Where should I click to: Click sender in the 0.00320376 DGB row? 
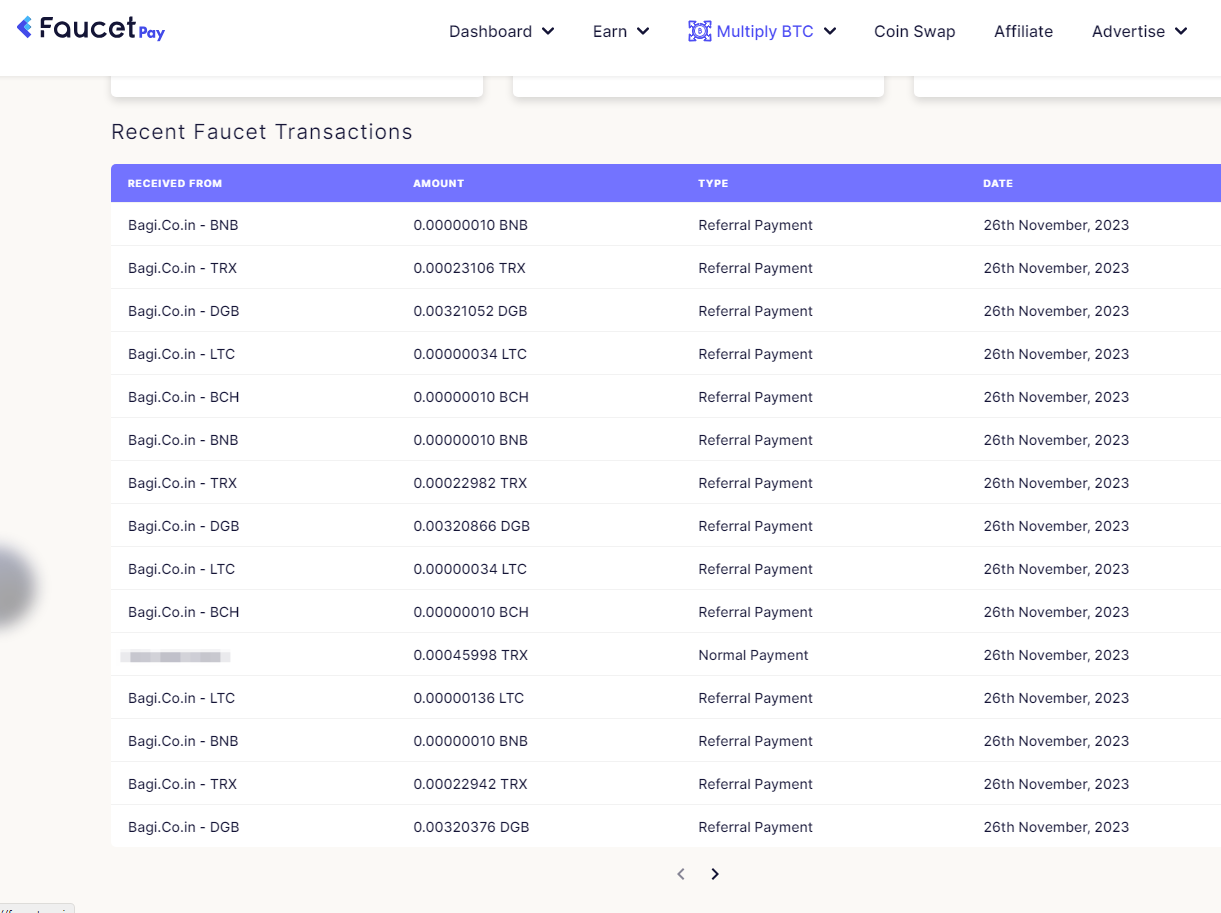(x=184, y=827)
